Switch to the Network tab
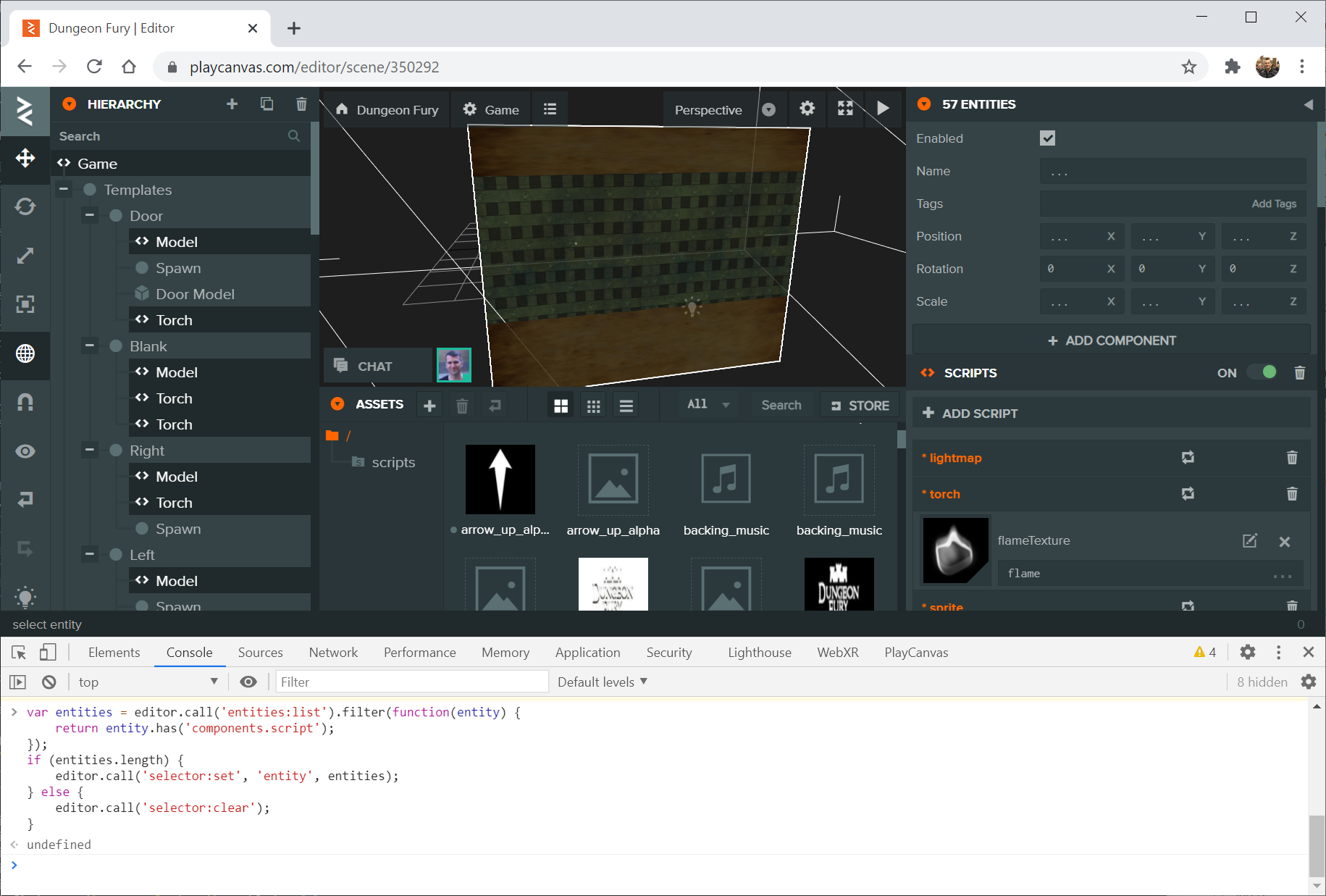1326x896 pixels. [x=333, y=653]
